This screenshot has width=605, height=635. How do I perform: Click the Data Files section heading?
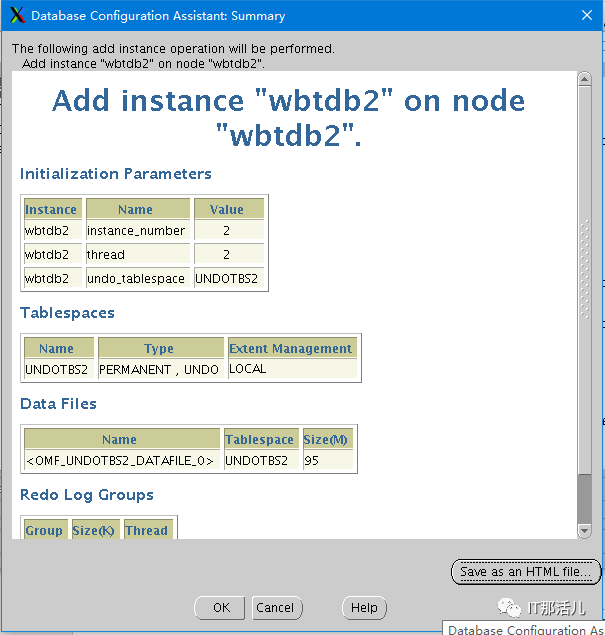(58, 404)
